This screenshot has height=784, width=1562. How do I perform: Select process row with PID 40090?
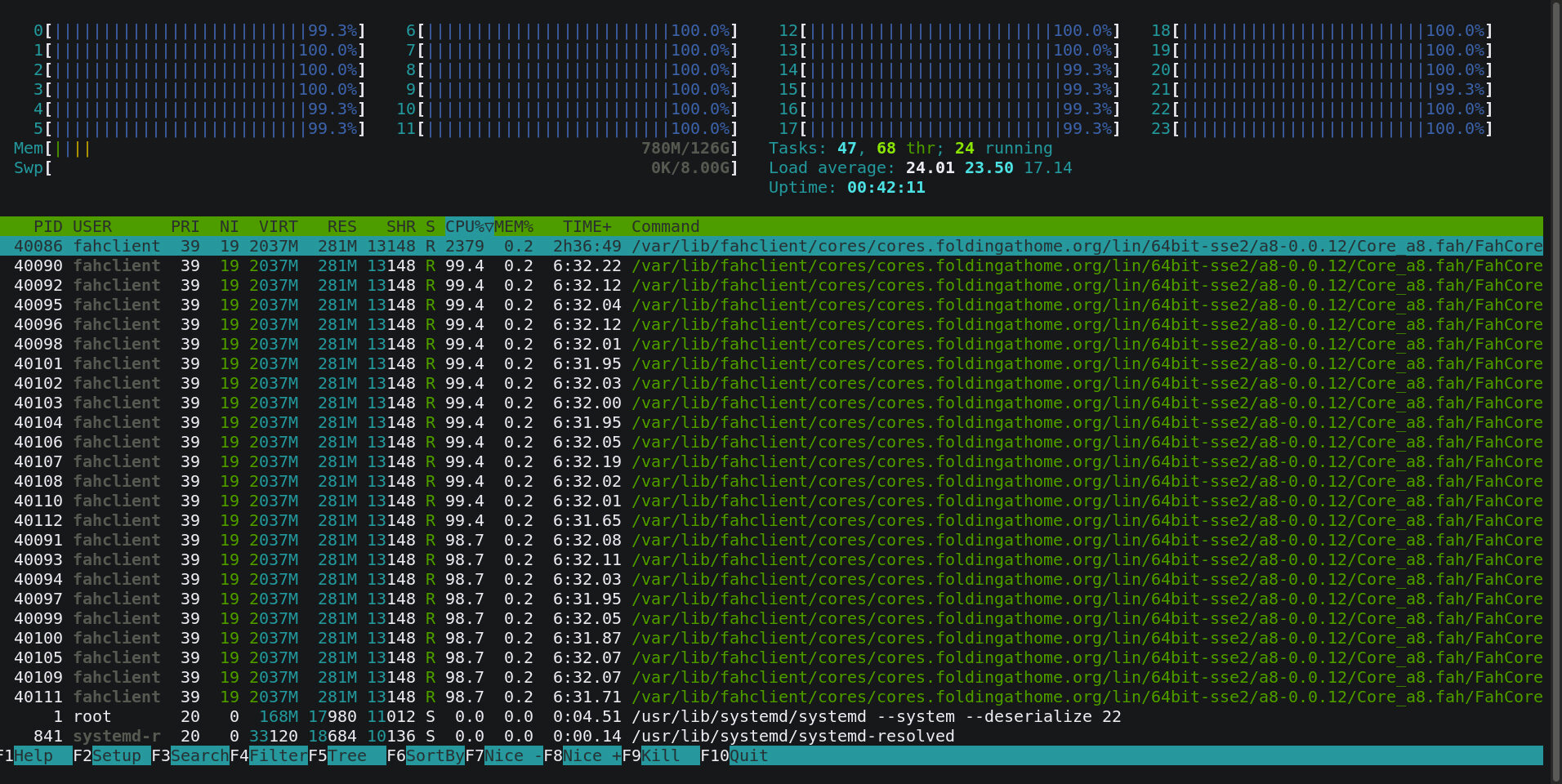[771, 265]
